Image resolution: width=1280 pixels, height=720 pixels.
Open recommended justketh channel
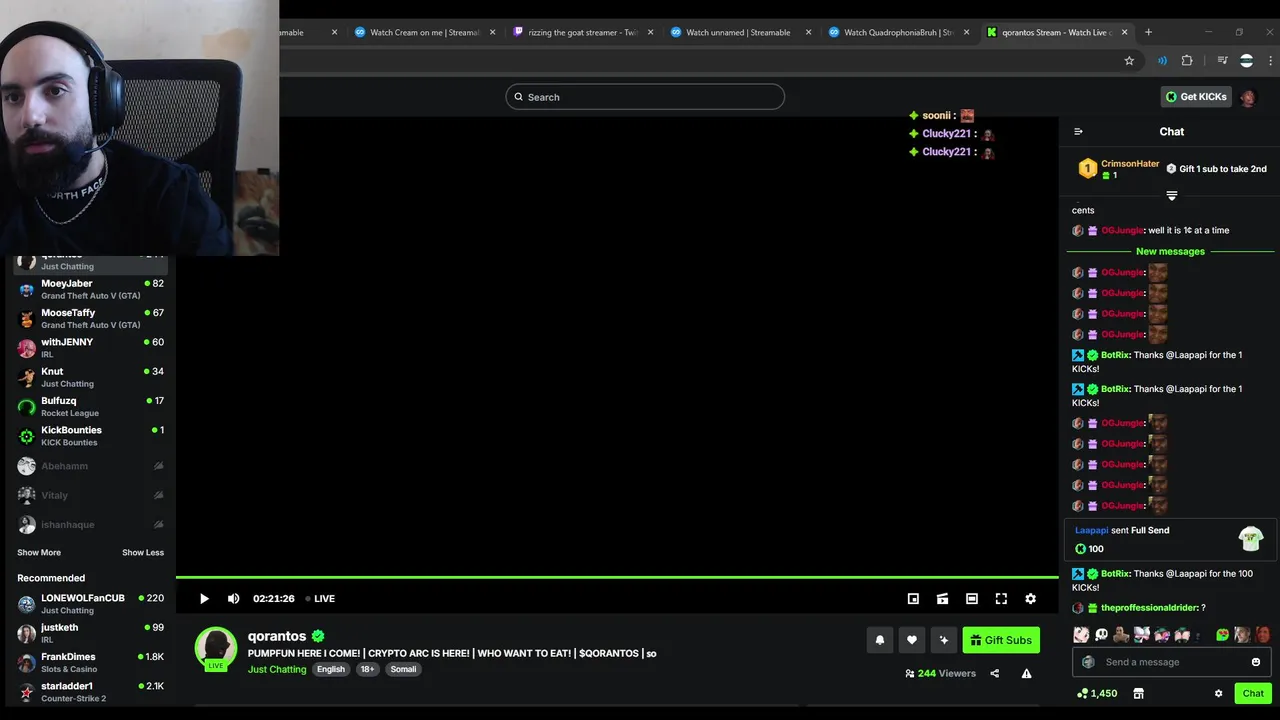(x=90, y=633)
